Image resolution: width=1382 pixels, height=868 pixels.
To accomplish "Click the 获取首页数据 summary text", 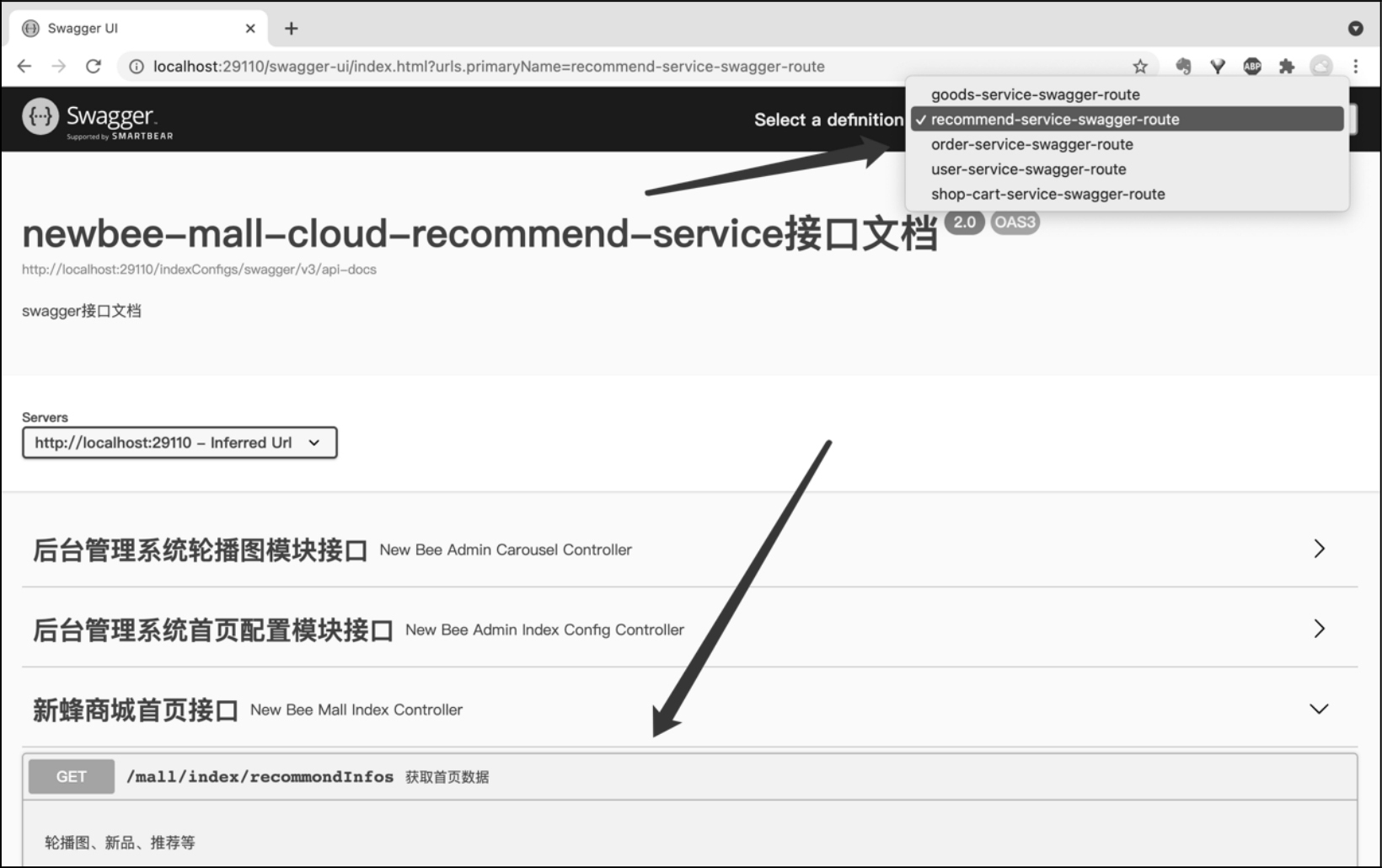I will point(447,777).
